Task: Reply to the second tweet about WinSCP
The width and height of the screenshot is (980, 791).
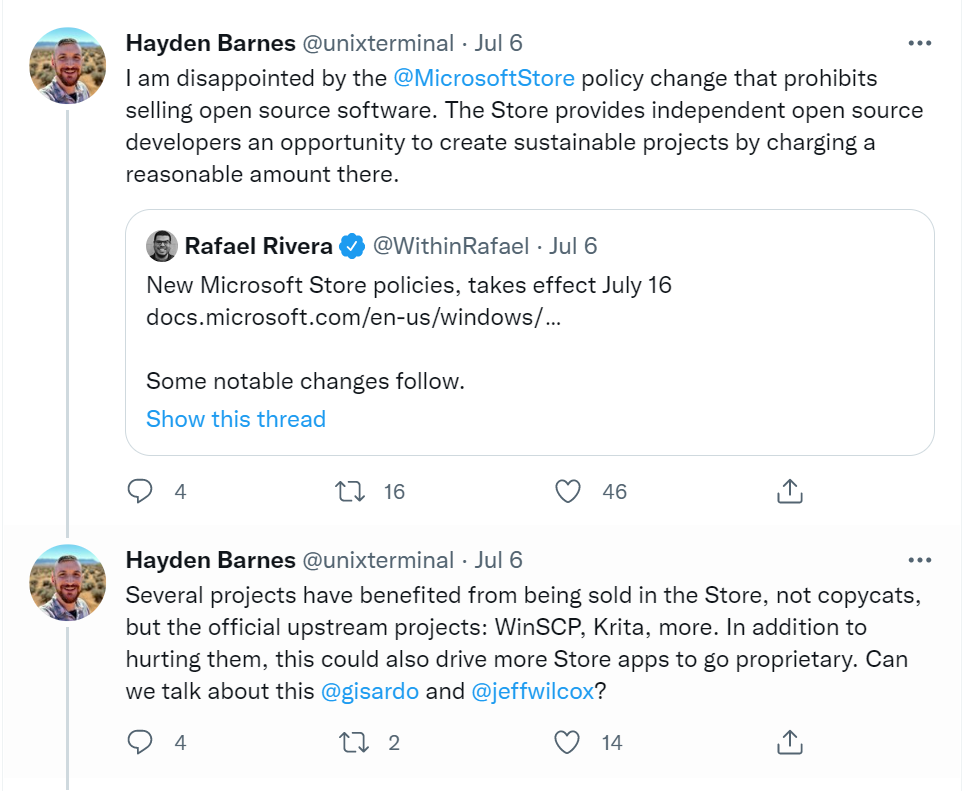Action: [141, 742]
